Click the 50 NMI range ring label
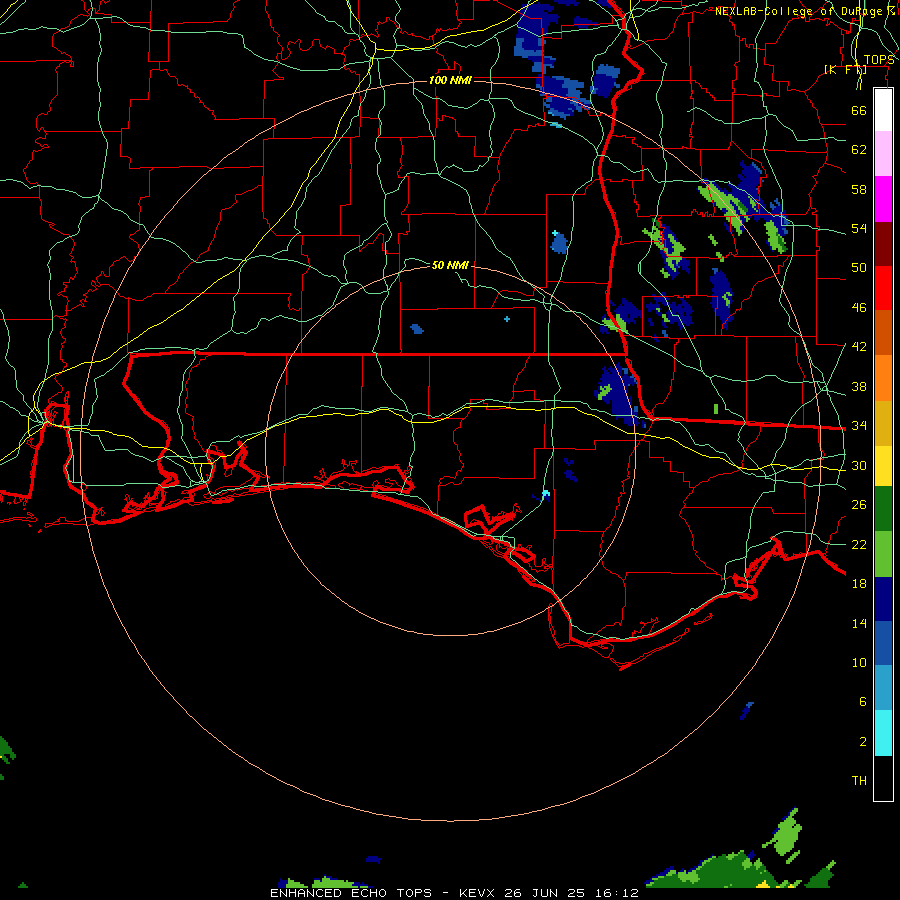This screenshot has width=900, height=900. (x=451, y=265)
